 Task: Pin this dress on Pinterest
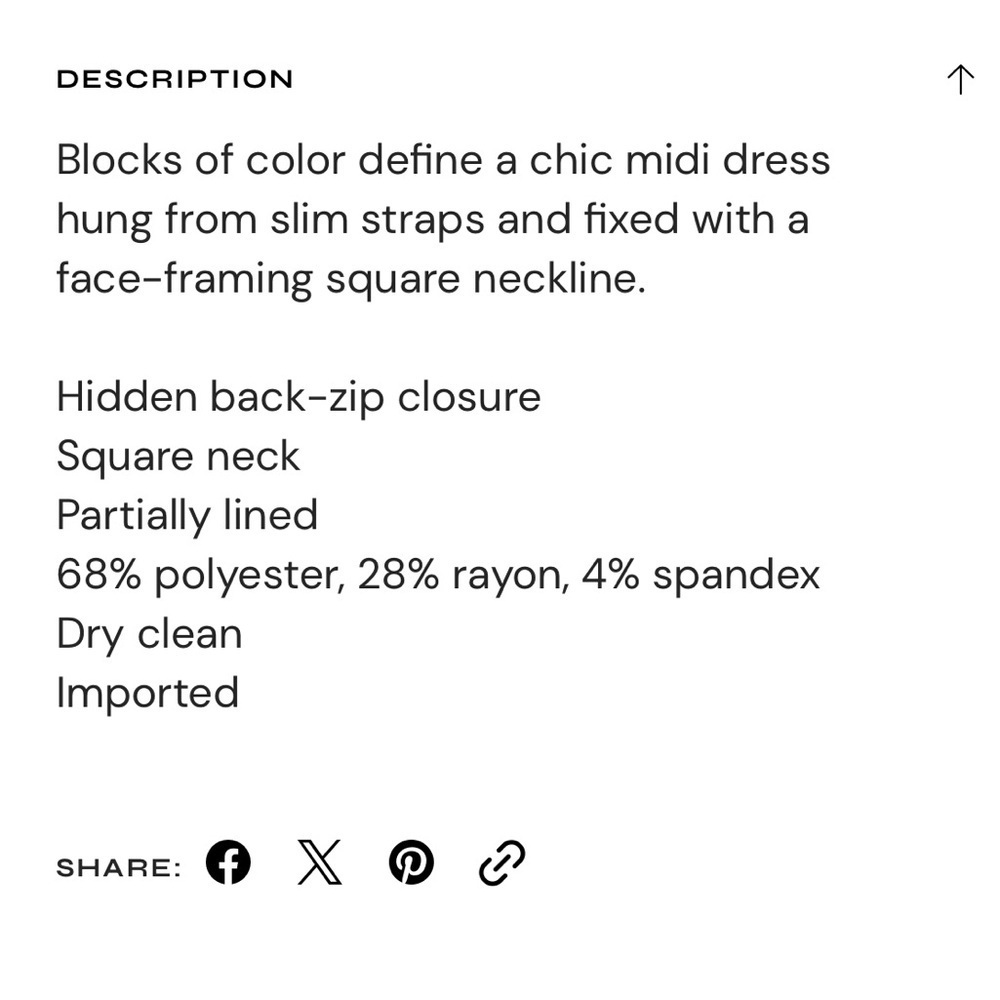[411, 862]
